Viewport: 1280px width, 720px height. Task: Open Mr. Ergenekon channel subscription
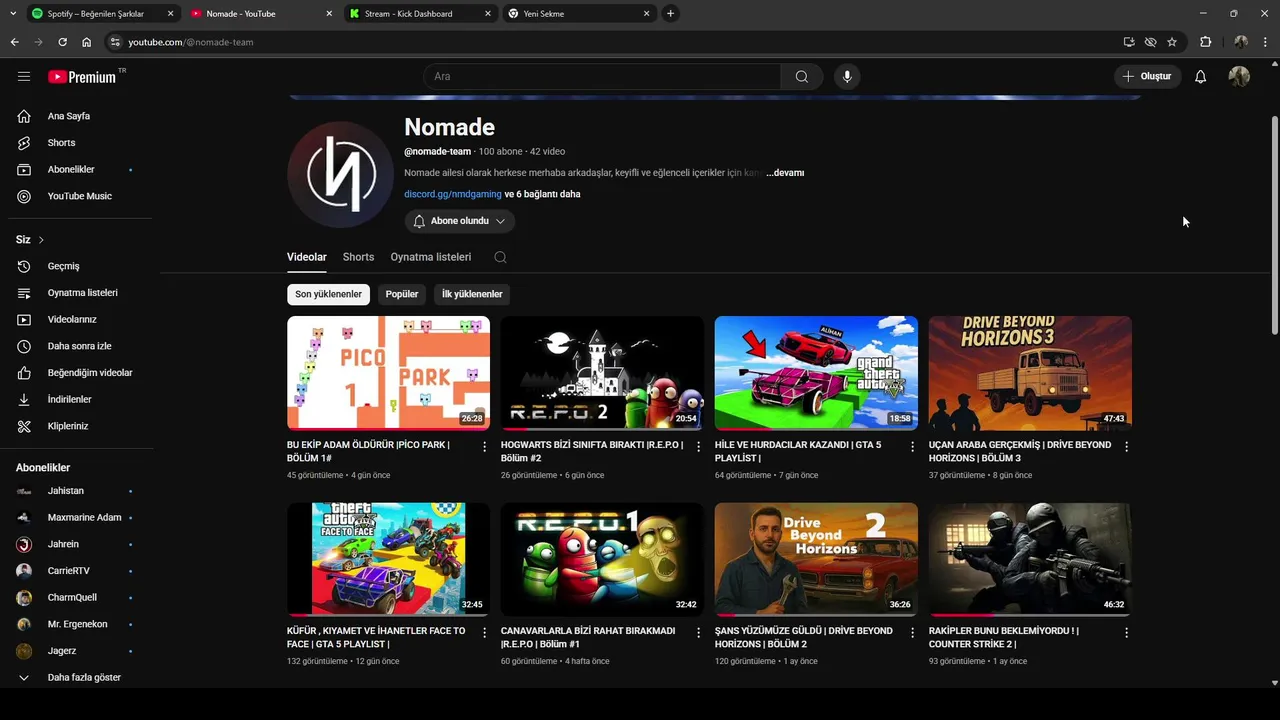[x=76, y=624]
